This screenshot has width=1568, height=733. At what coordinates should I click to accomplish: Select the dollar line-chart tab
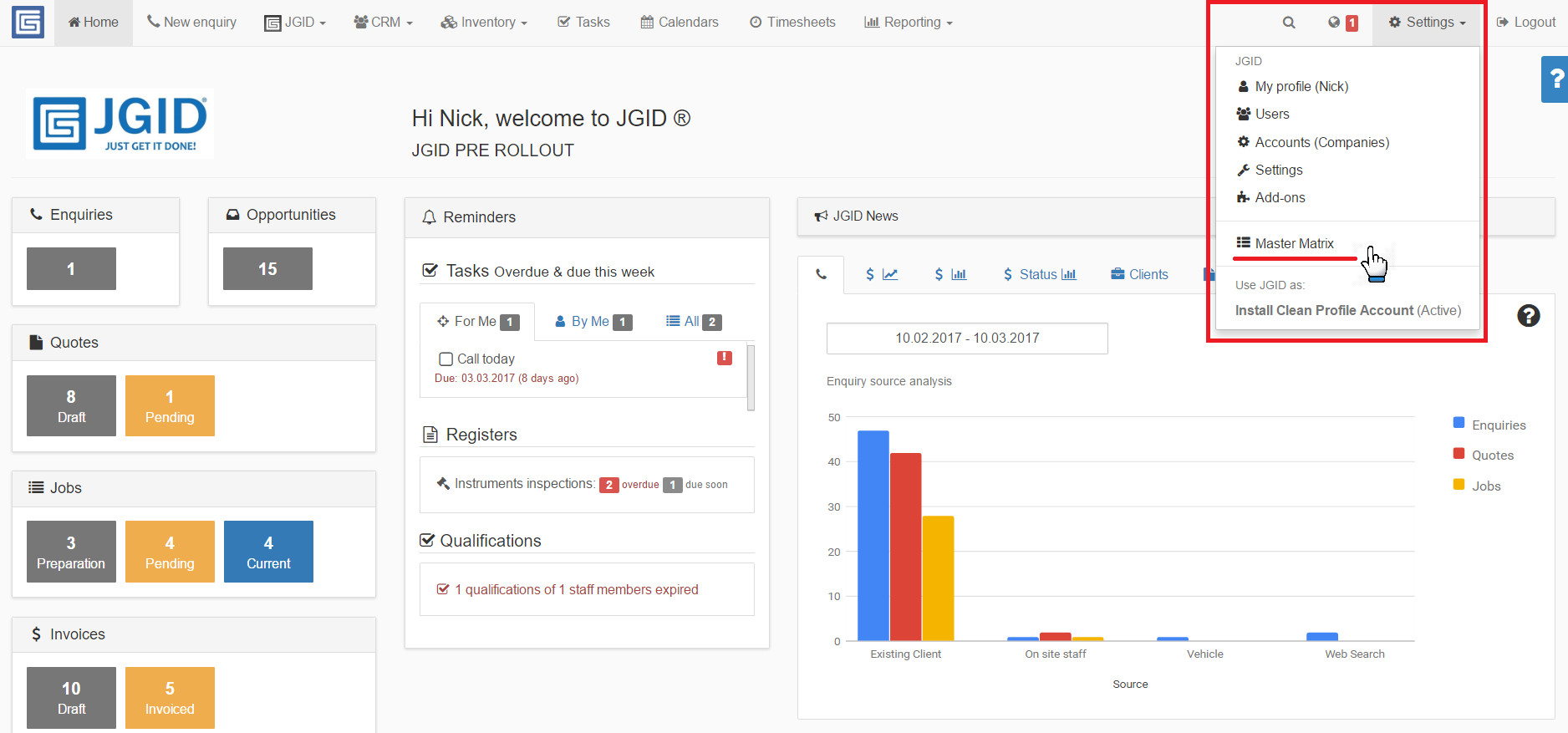click(x=882, y=274)
